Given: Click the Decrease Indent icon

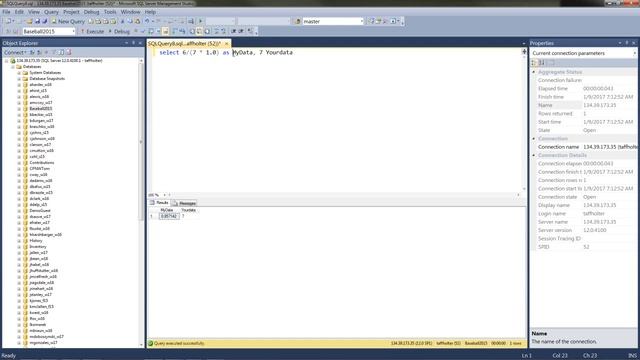Looking at the screenshot, I should click(234, 31).
